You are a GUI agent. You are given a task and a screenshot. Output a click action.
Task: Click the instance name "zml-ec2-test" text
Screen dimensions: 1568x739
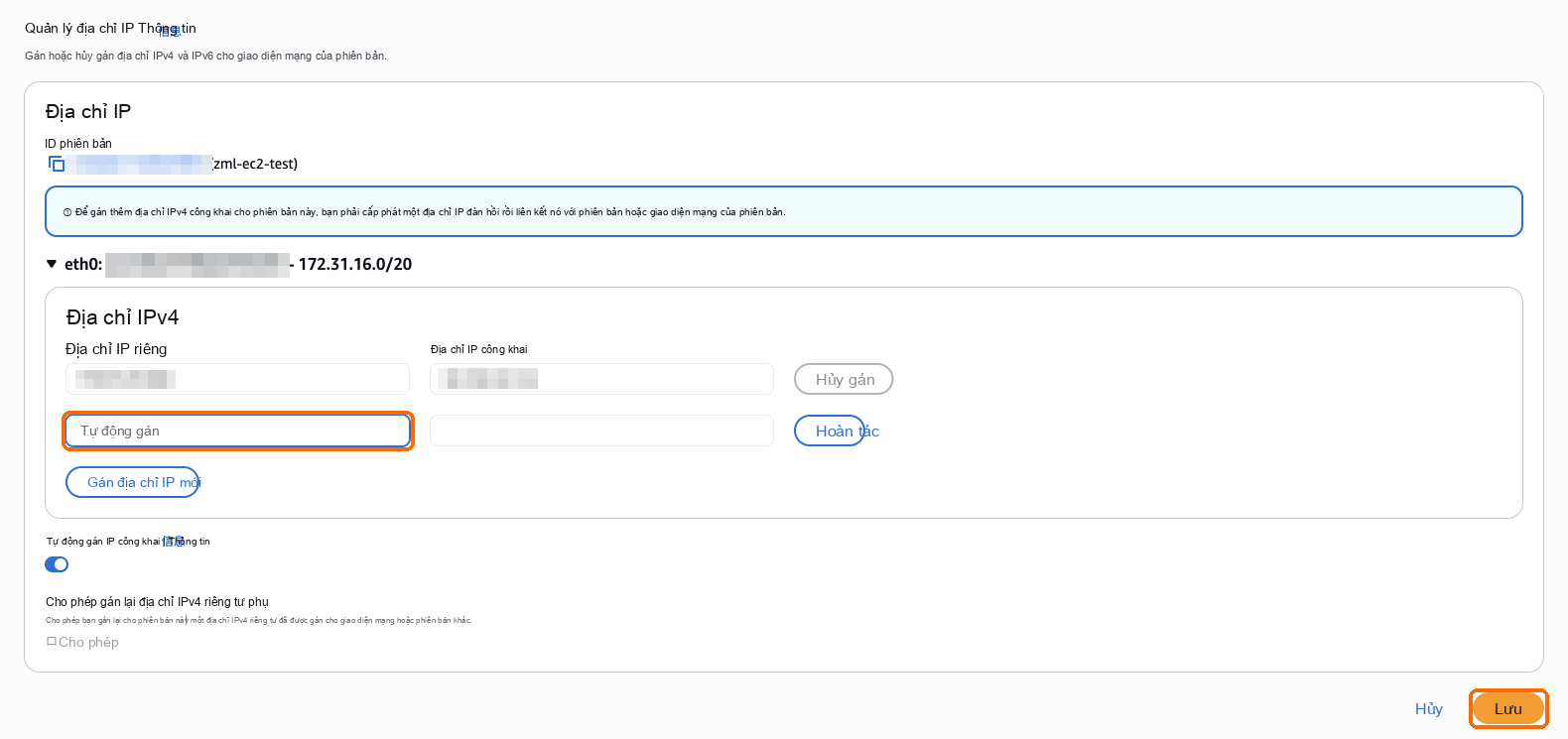(x=256, y=164)
